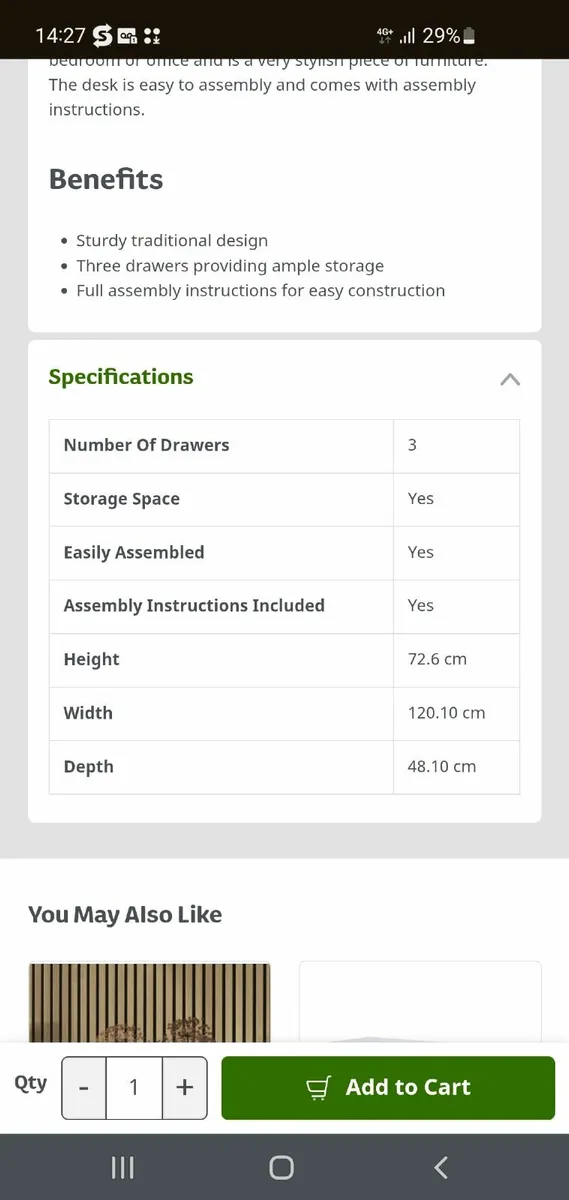Collapse the Specifications section chevron
Viewport: 569px width, 1200px height.
(x=510, y=379)
